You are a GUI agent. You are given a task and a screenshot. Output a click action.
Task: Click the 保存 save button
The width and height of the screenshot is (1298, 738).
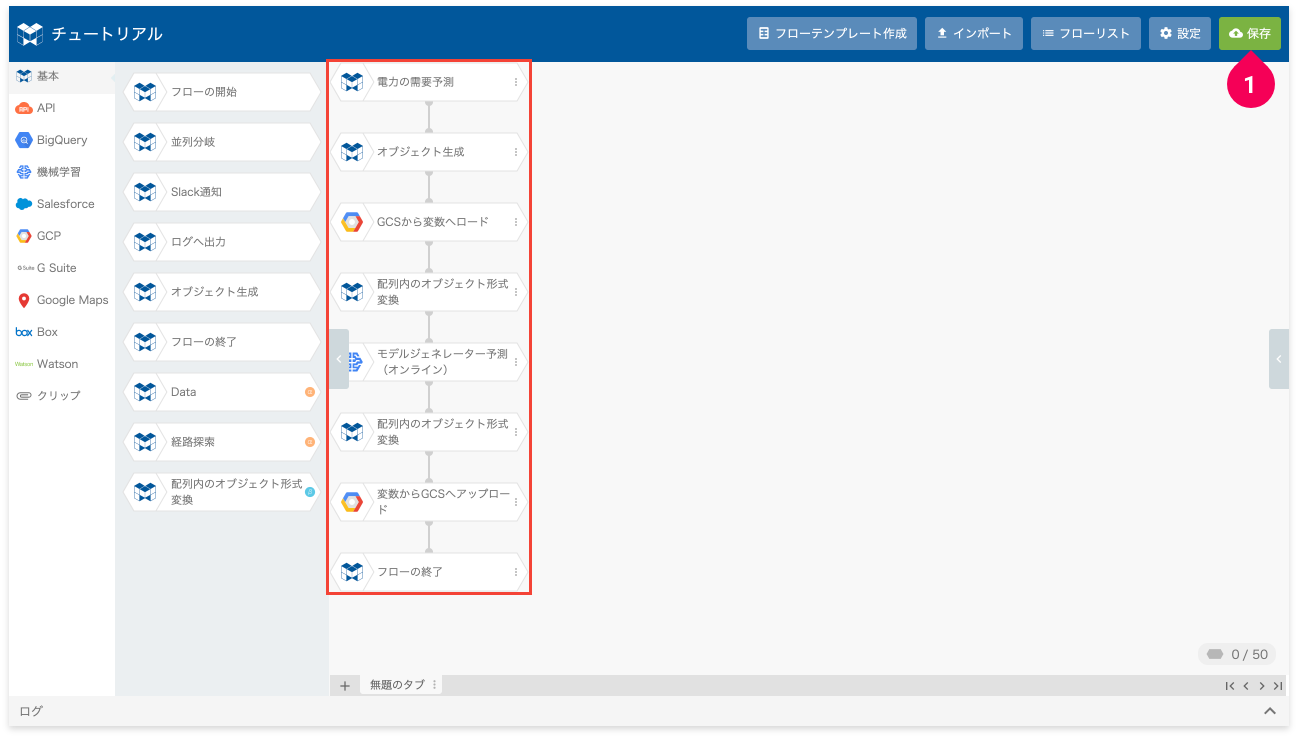coord(1249,33)
